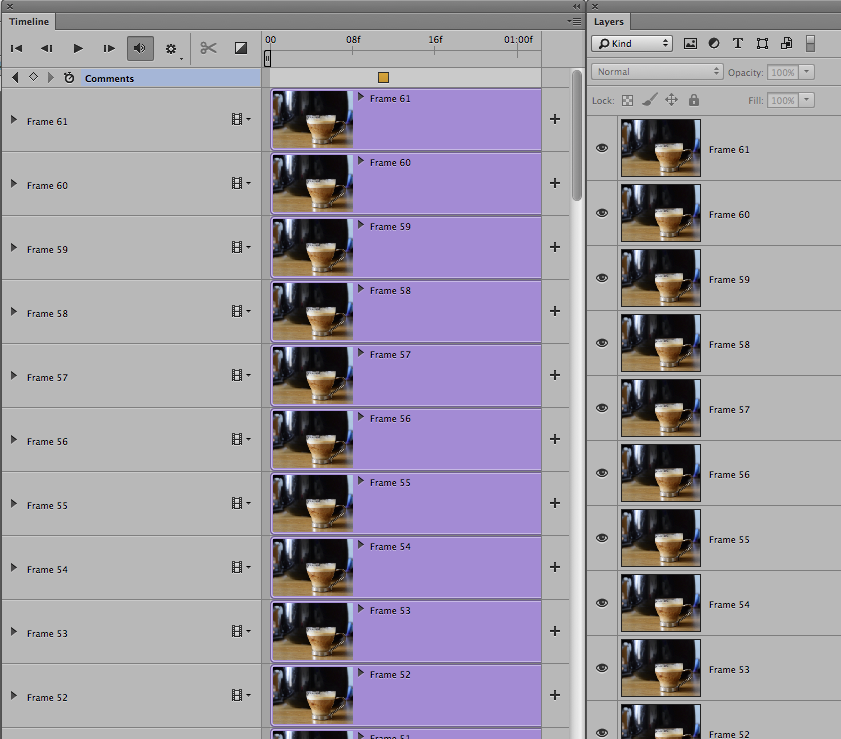Screen dimensions: 841x739
Task: Lock image pixels with brush icon
Action: coord(650,100)
